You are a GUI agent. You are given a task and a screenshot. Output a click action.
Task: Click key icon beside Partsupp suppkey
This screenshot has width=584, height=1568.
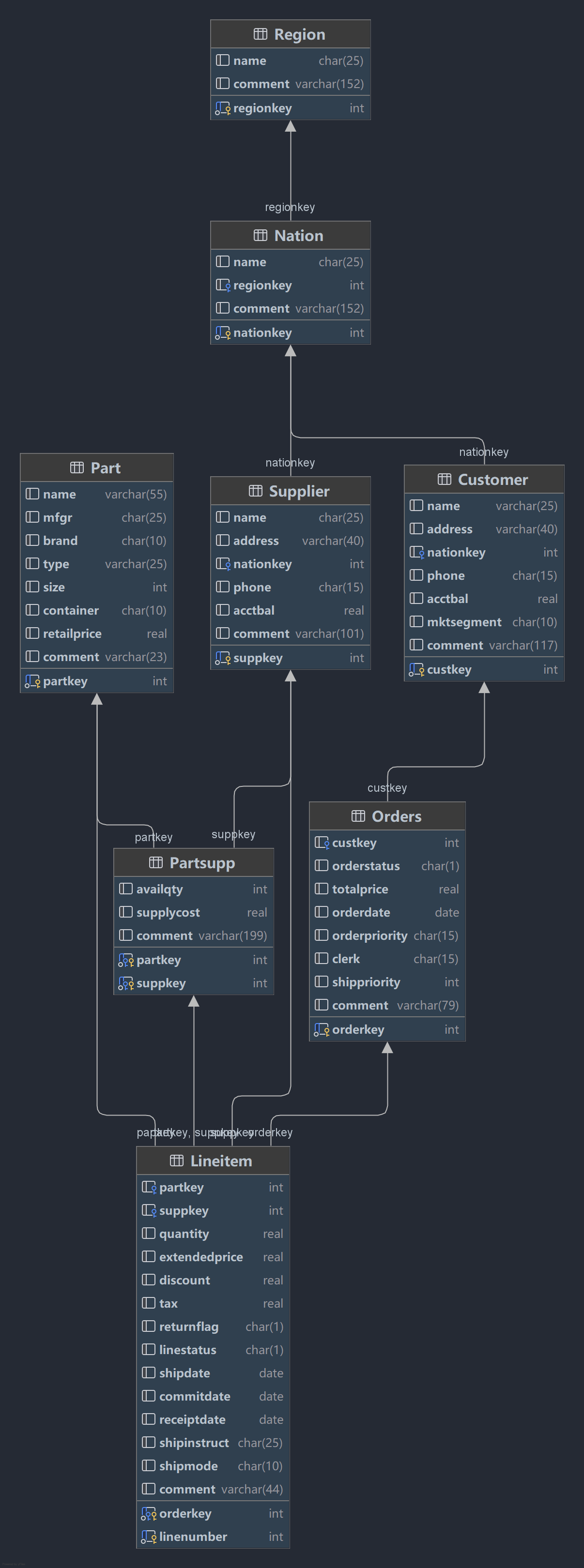(125, 983)
